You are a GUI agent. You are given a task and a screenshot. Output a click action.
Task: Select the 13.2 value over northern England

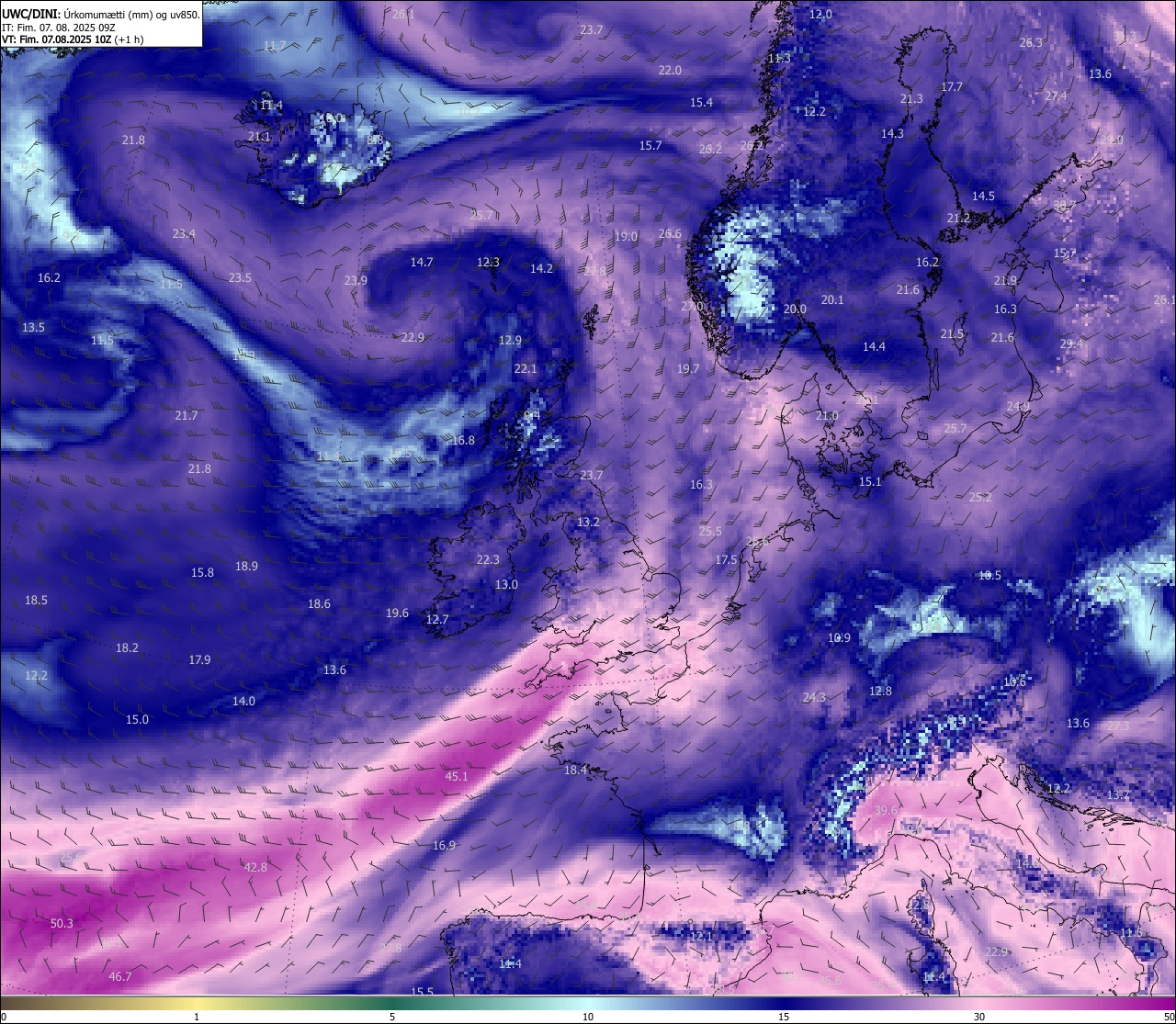click(588, 522)
